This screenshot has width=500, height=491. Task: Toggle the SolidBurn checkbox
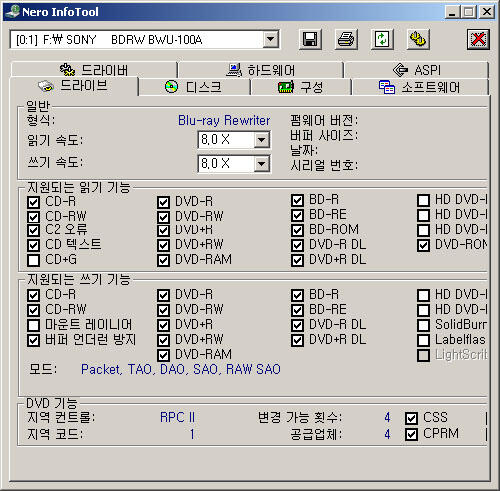[423, 325]
